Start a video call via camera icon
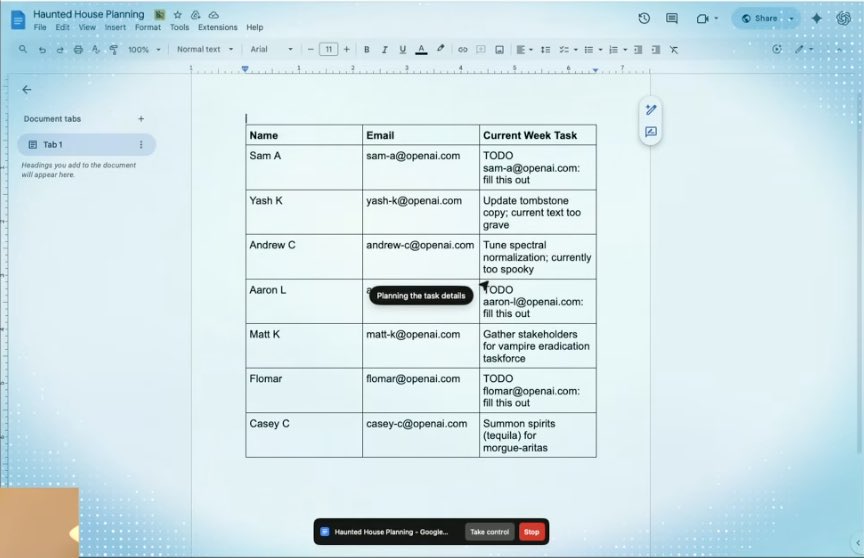Image resolution: width=864 pixels, height=558 pixels. [702, 19]
